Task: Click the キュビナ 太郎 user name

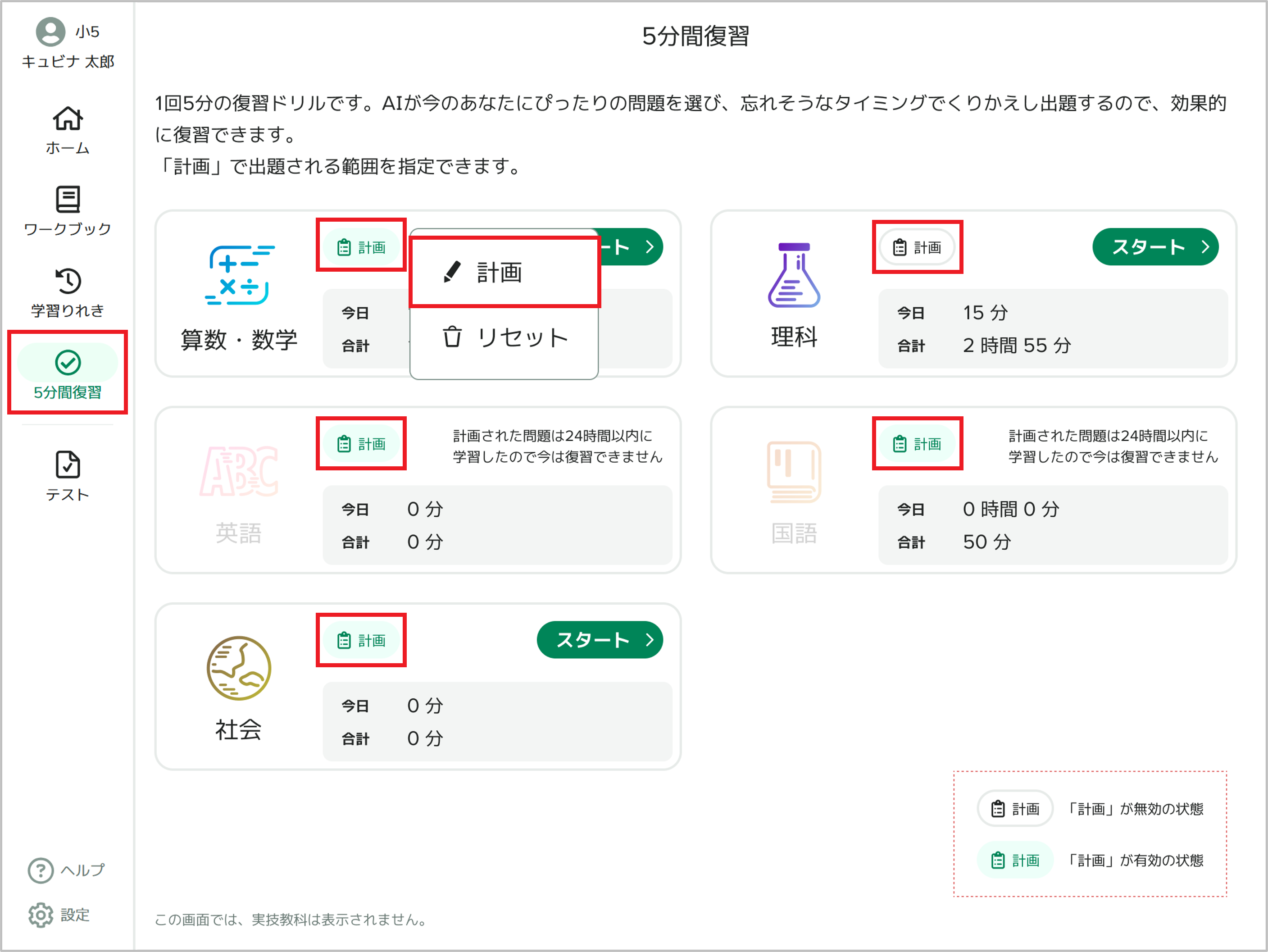Action: point(68,61)
